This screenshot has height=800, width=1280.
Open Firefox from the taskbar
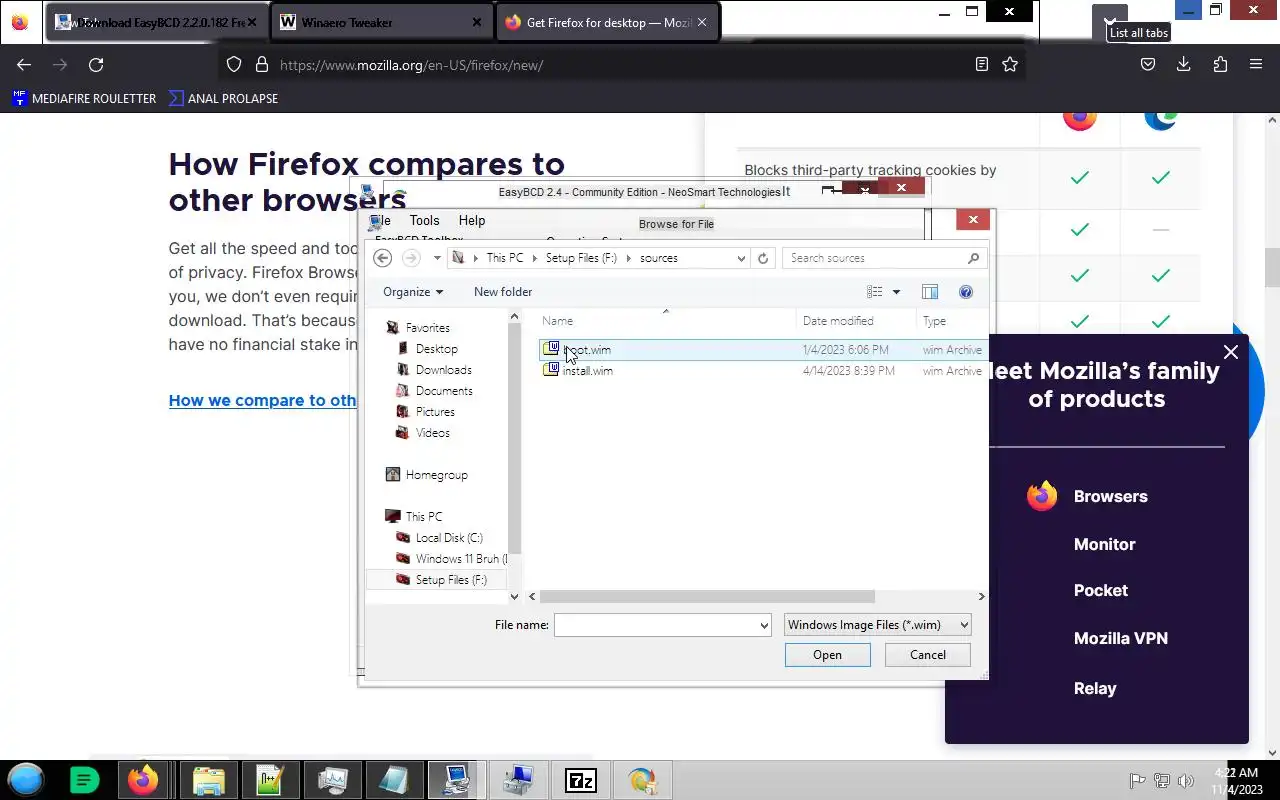[x=143, y=780]
